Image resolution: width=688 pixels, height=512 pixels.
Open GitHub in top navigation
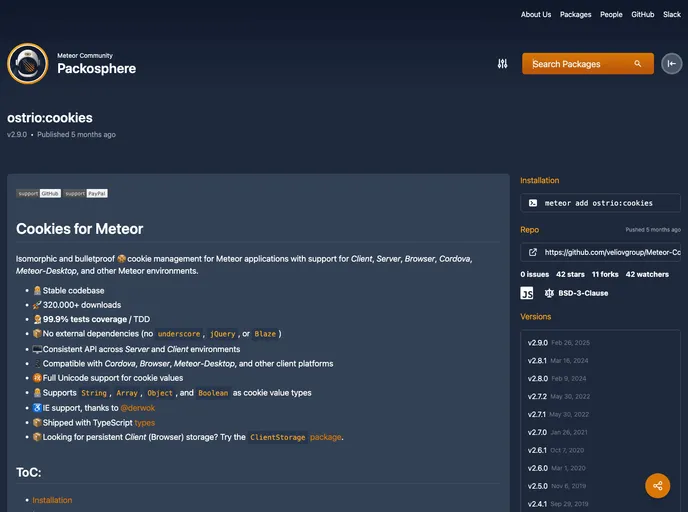642,14
